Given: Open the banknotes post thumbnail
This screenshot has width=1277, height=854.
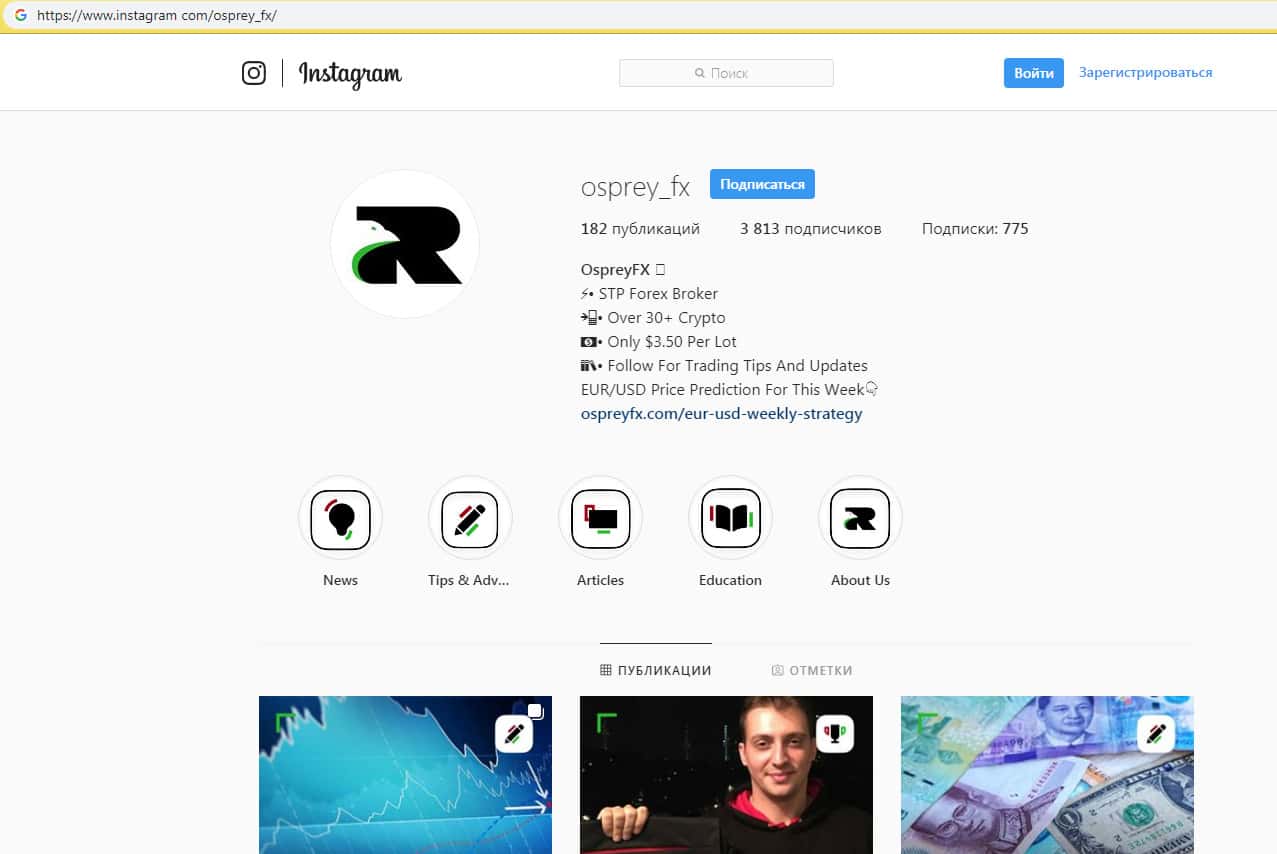Looking at the screenshot, I should 1047,775.
